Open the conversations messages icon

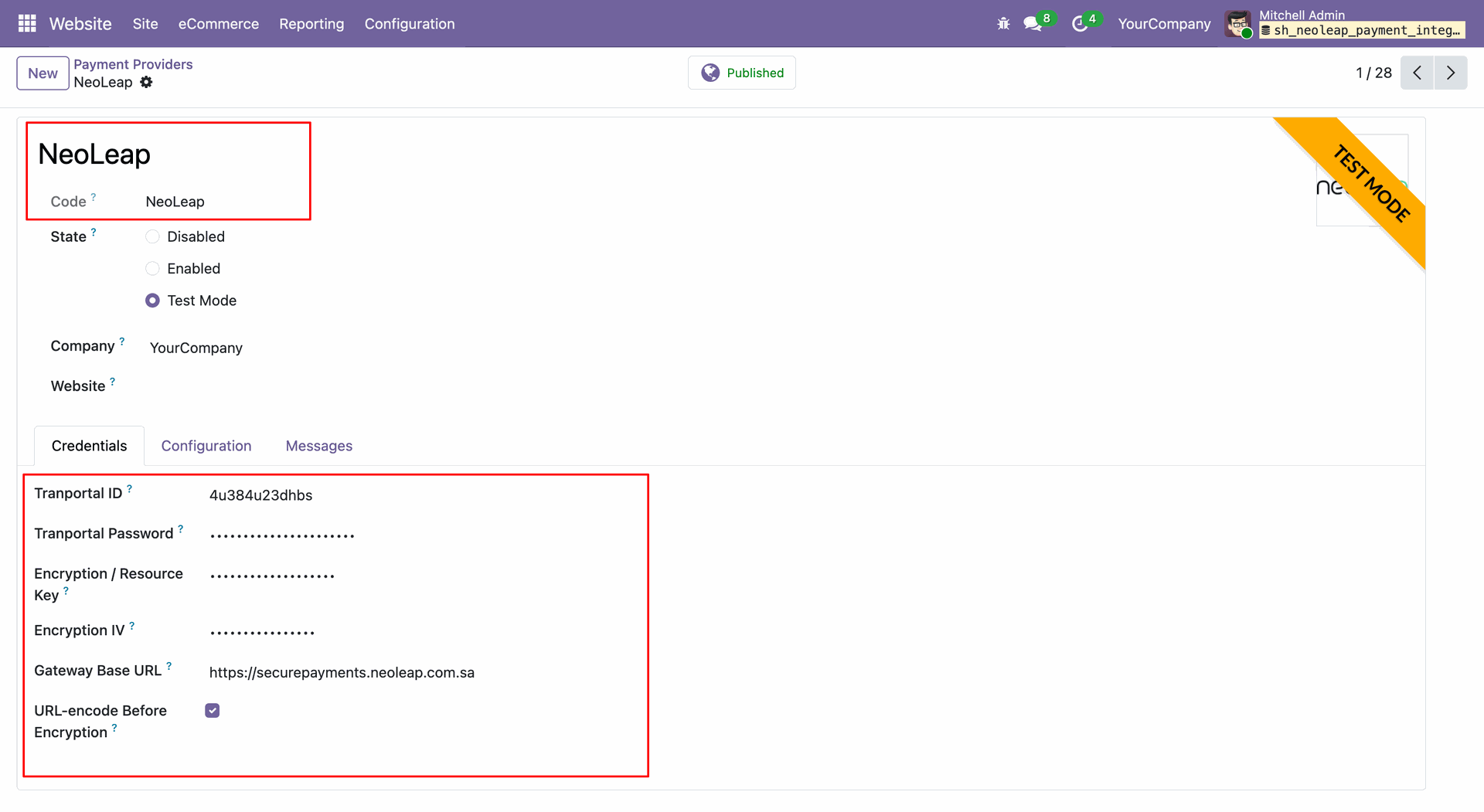tap(1033, 24)
